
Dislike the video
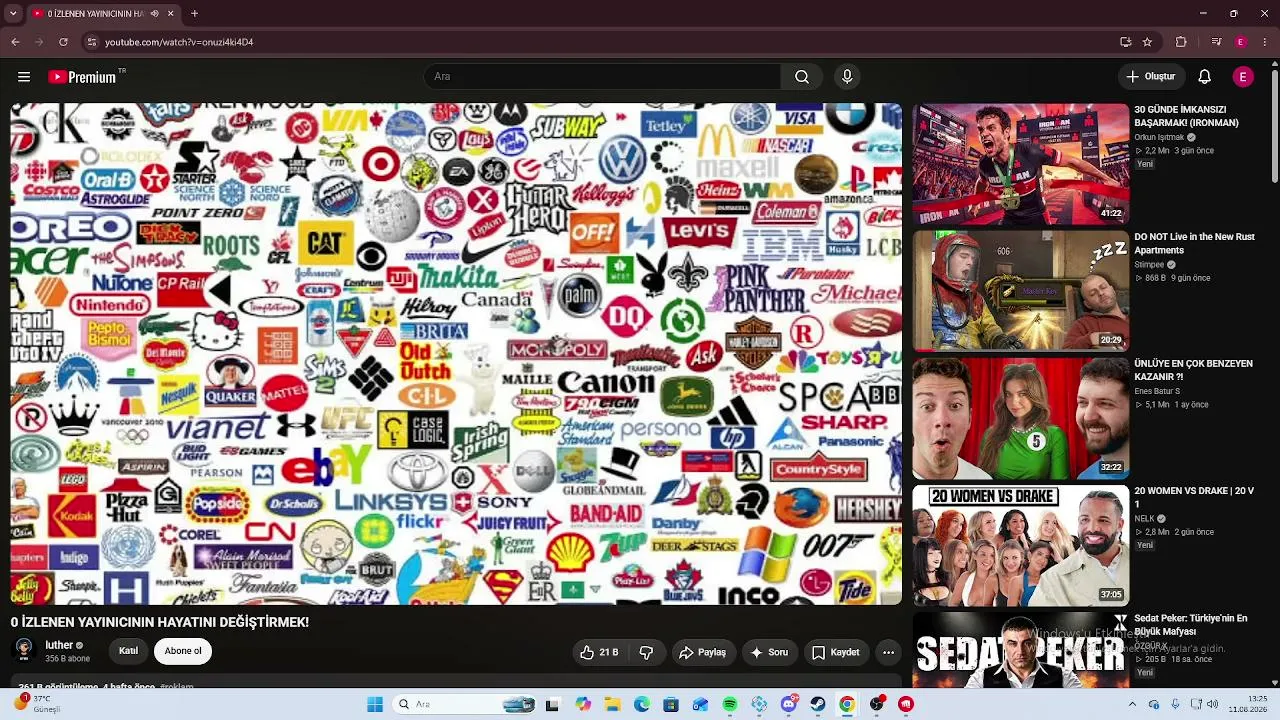tap(646, 653)
